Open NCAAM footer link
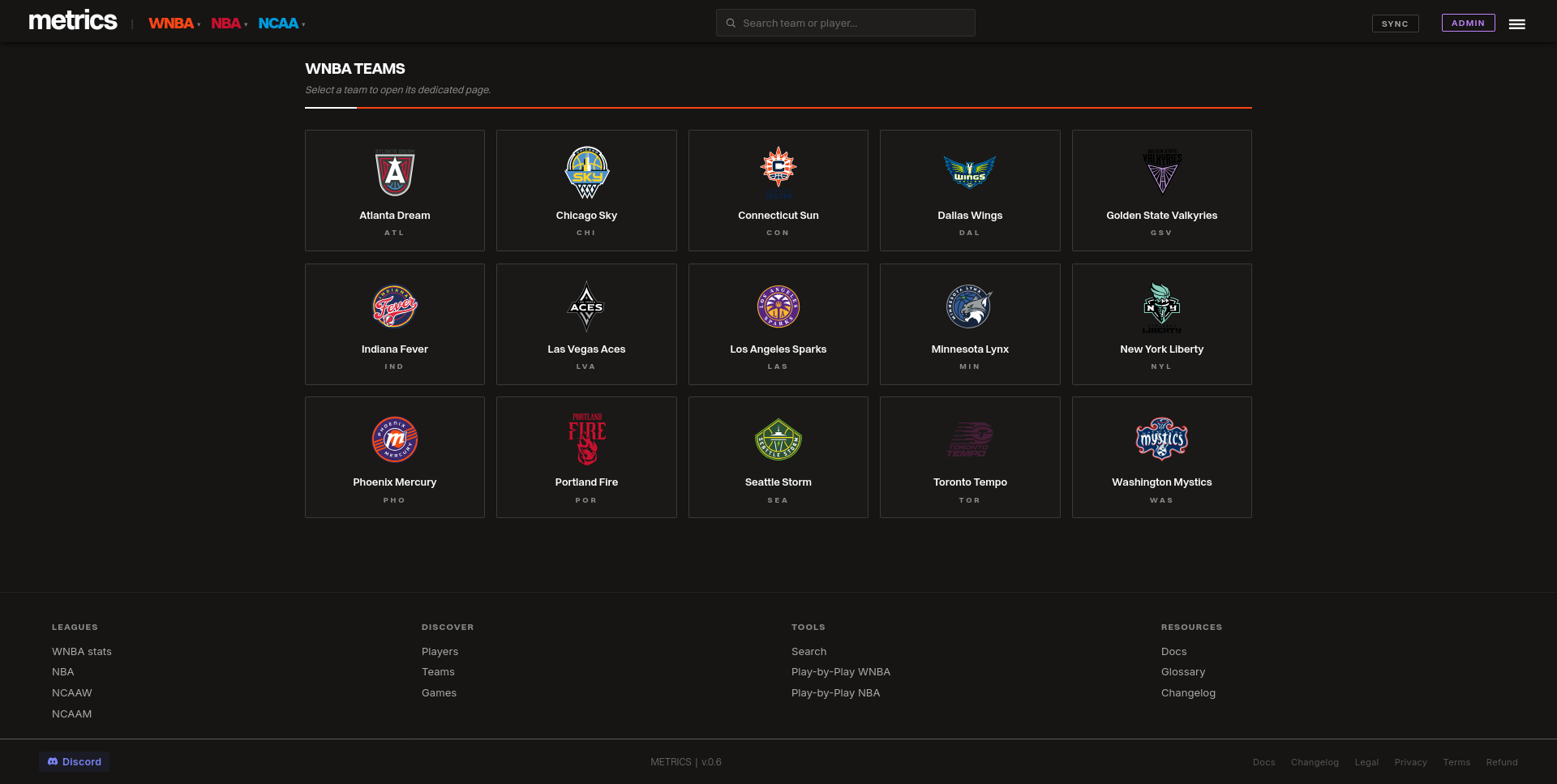This screenshot has width=1557, height=784. tap(72, 713)
